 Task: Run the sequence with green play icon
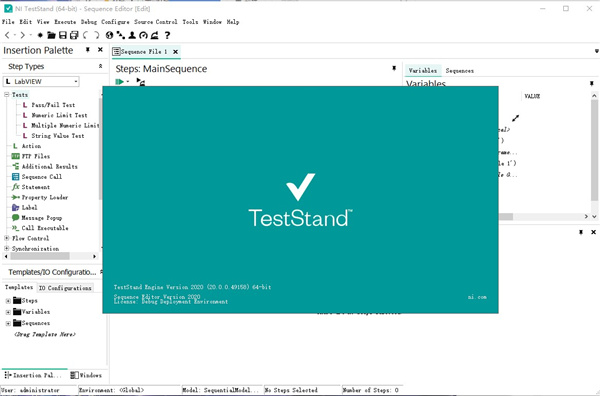tap(119, 81)
